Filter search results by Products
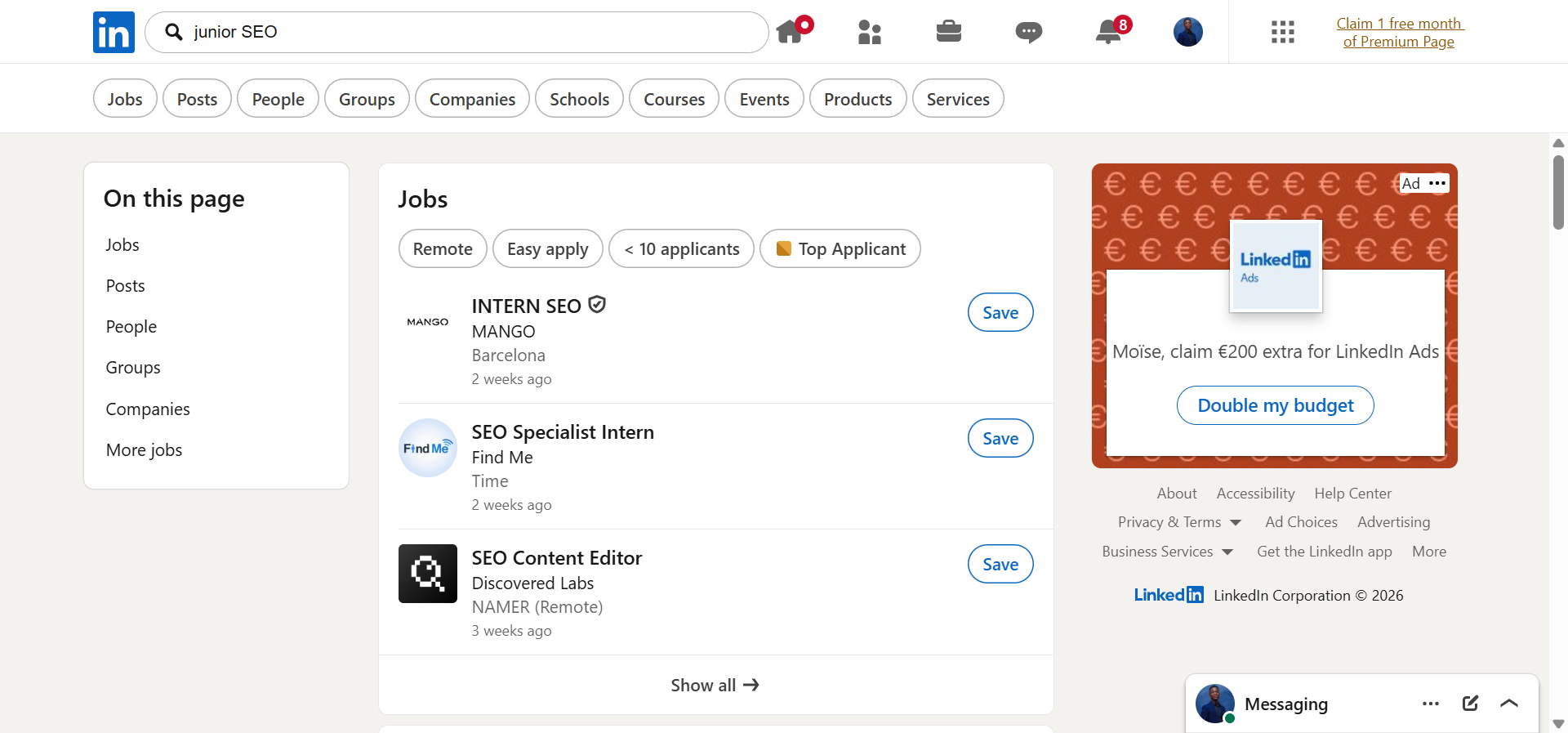Image resolution: width=1568 pixels, height=733 pixels. [858, 99]
